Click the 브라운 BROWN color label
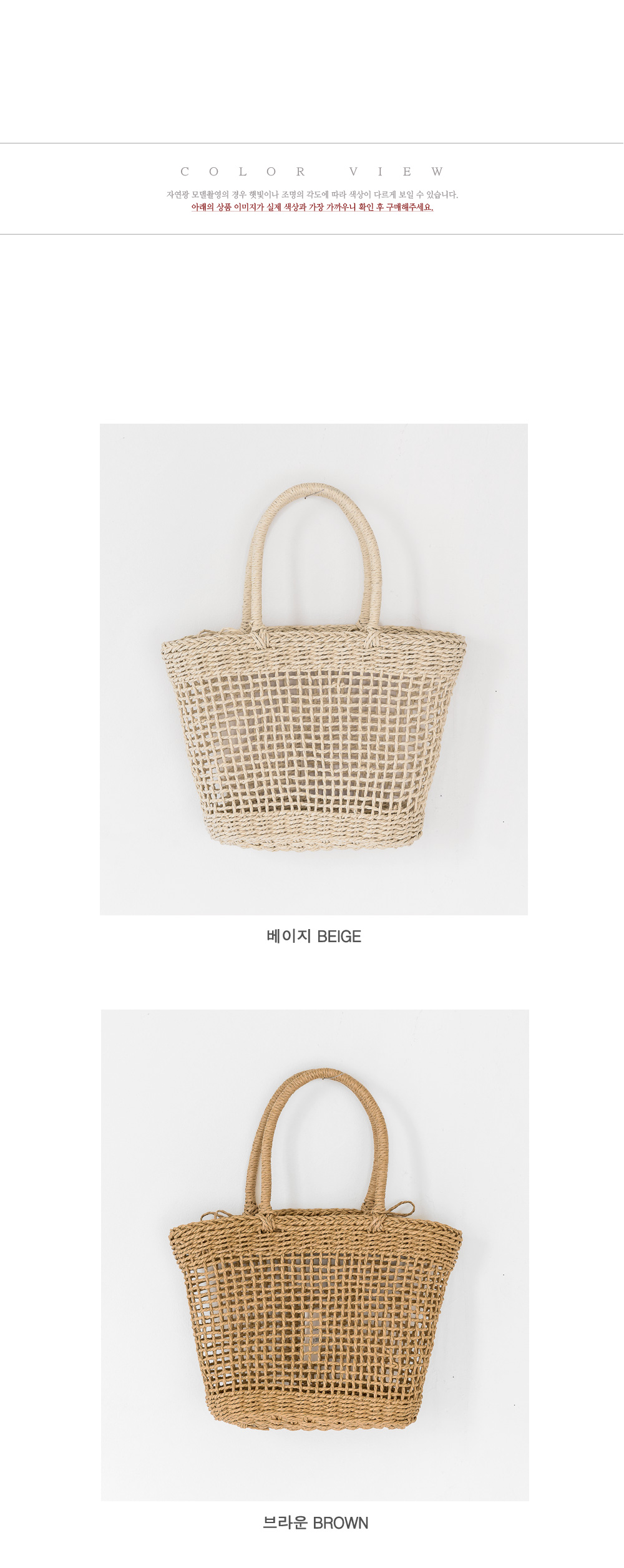624x1568 pixels. point(316,1522)
